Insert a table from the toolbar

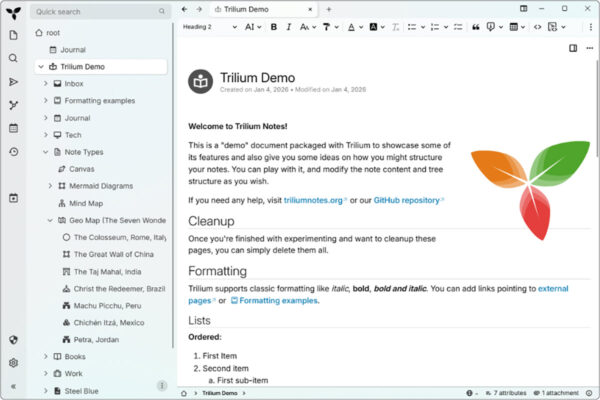click(514, 27)
